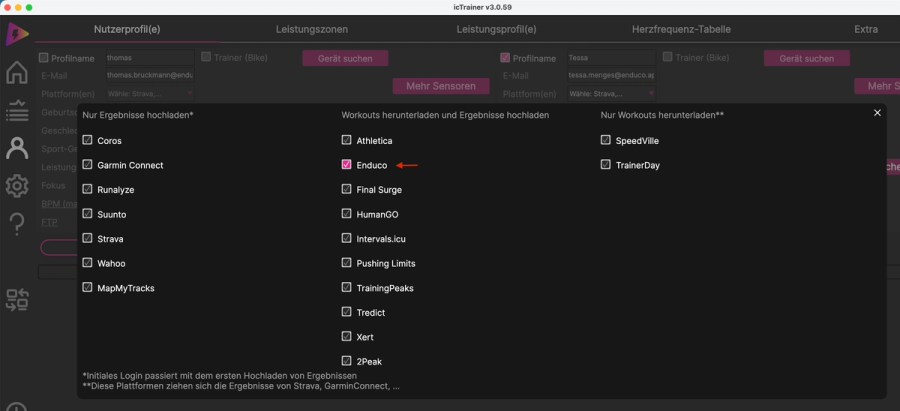
Task: Toggle Trainer (Bike) checkbox for Tessa
Action: [x=668, y=57]
